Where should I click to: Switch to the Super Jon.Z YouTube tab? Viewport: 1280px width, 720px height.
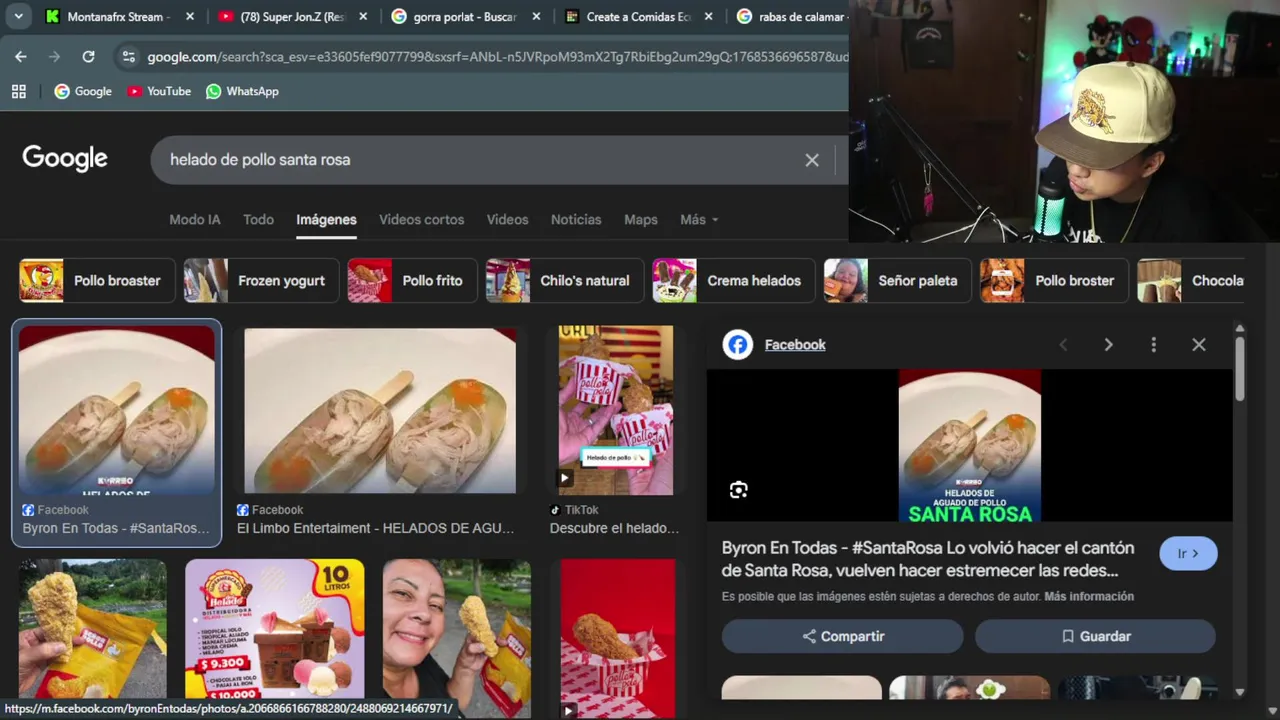(x=294, y=17)
